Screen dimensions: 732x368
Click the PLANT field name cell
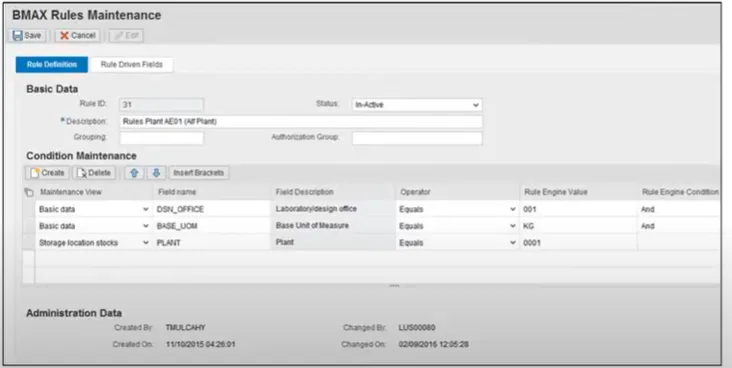coord(212,243)
